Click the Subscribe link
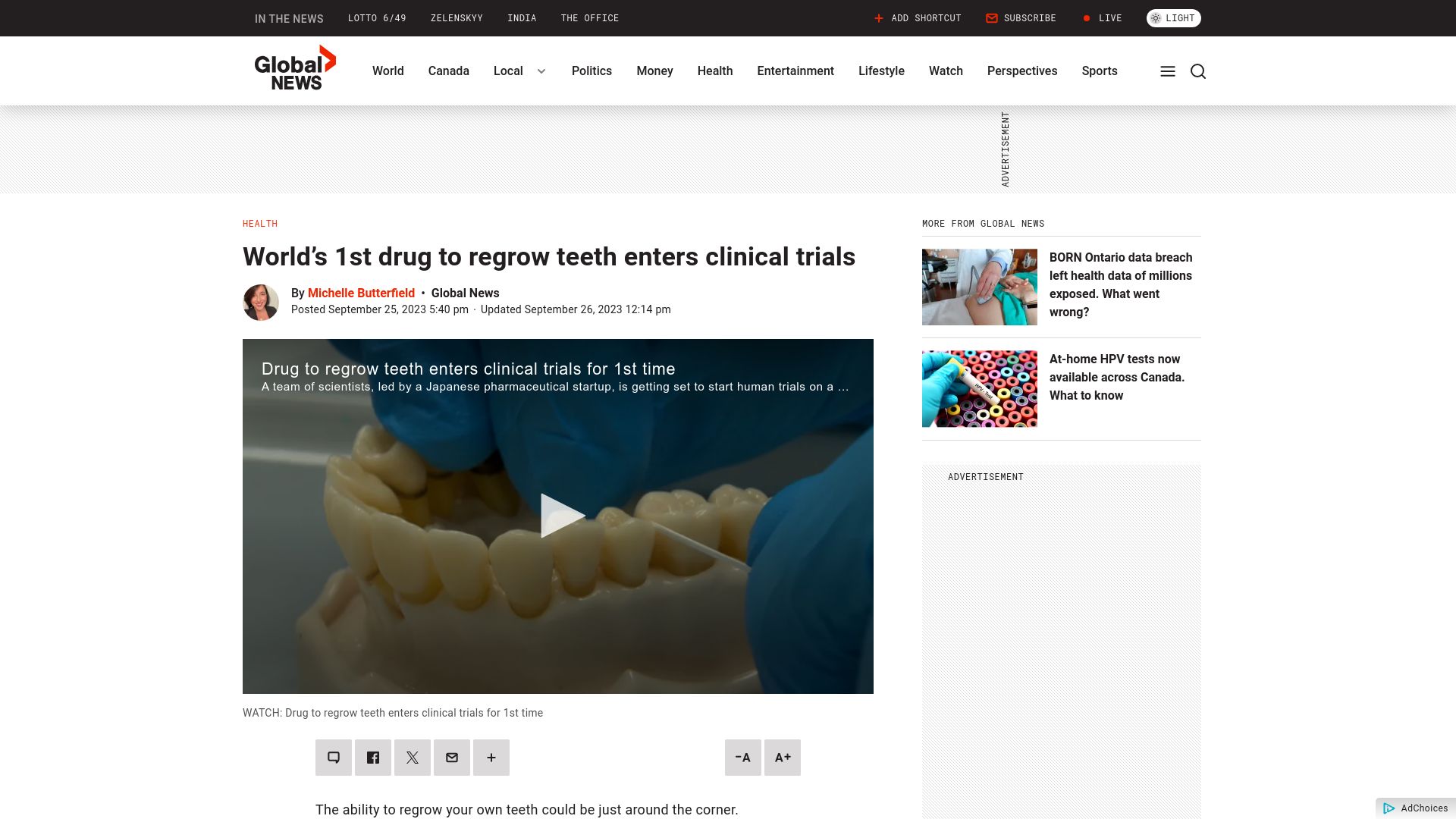This screenshot has width=1456, height=819. pos(1021,18)
